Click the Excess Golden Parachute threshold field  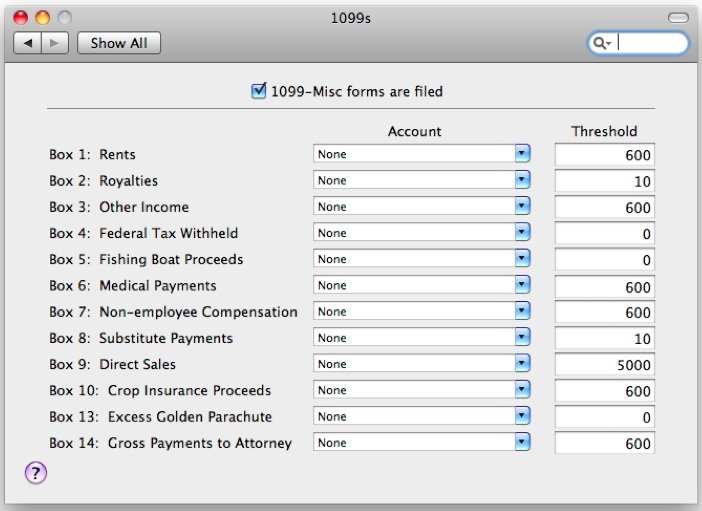[x=604, y=417]
